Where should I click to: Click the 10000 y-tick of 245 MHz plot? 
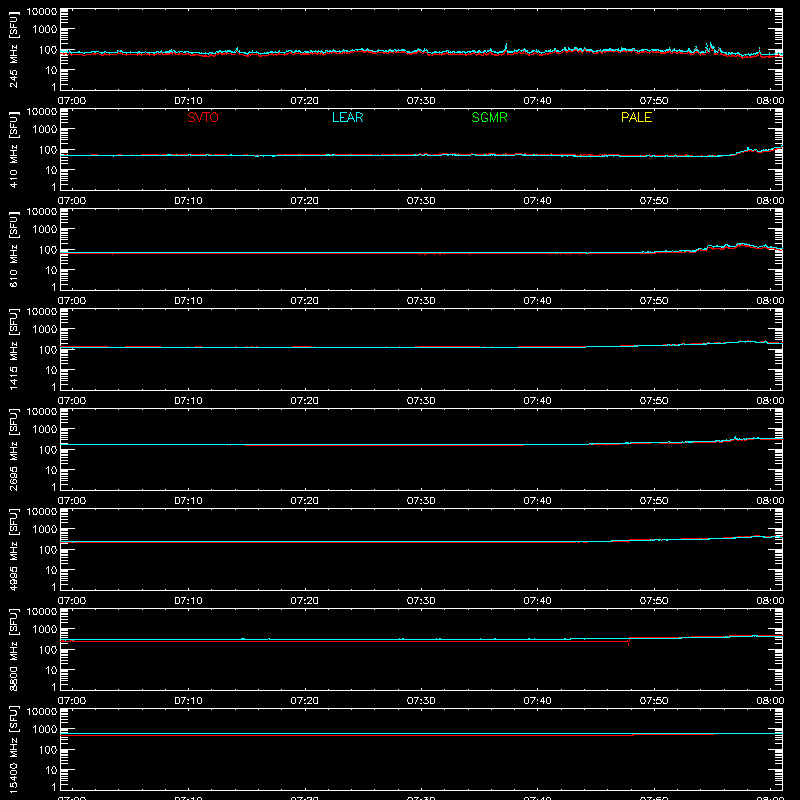point(42,12)
